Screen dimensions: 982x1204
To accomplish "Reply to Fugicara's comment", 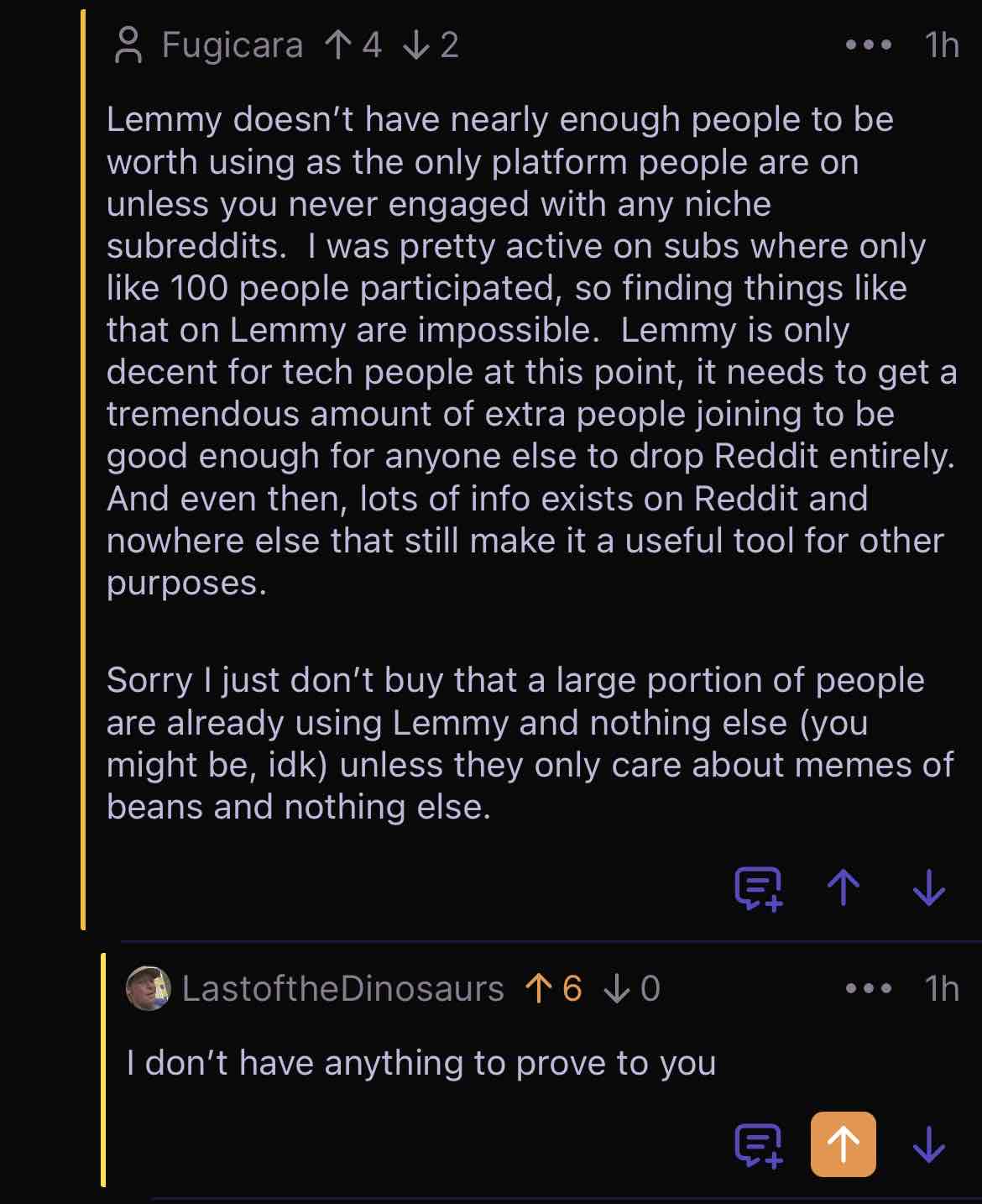I will (x=758, y=888).
